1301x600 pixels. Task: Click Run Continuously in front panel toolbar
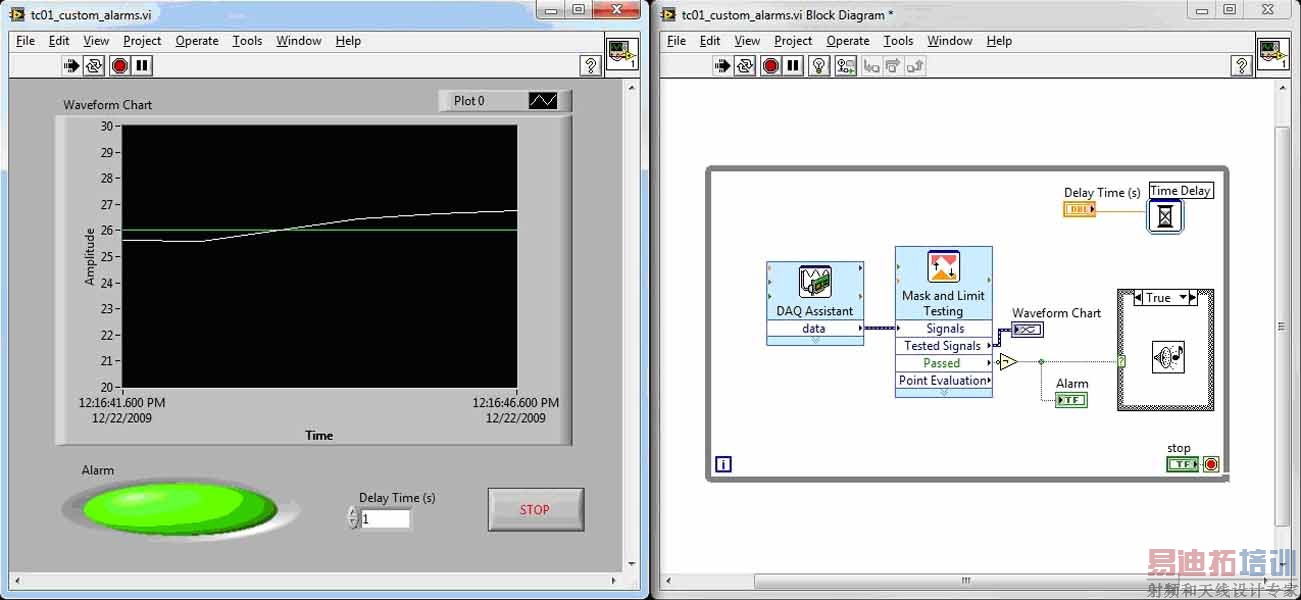96,66
